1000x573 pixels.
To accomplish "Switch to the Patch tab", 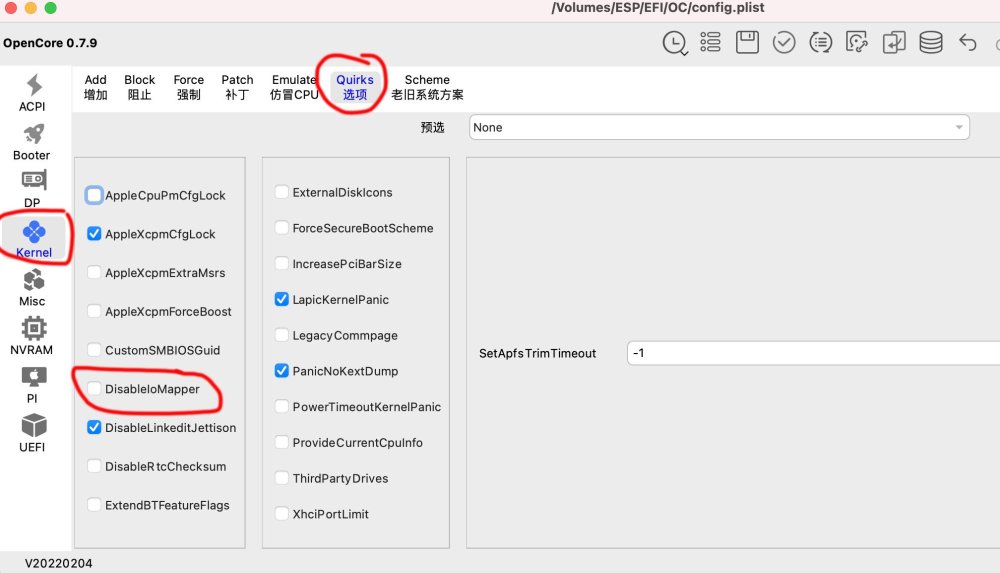I will coord(237,87).
